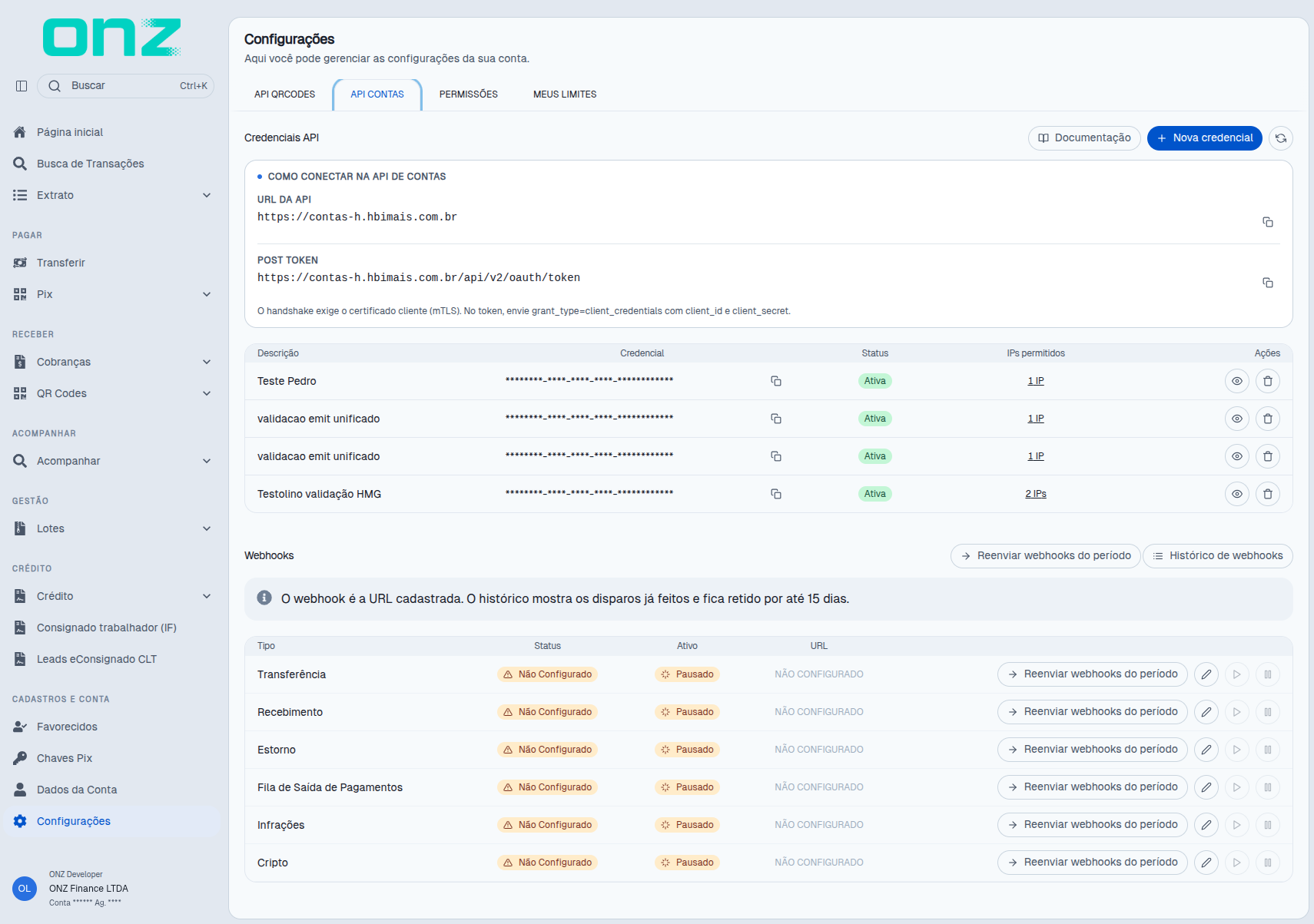Expand the Pix submenu
This screenshot has width=1314, height=924.
click(112, 294)
